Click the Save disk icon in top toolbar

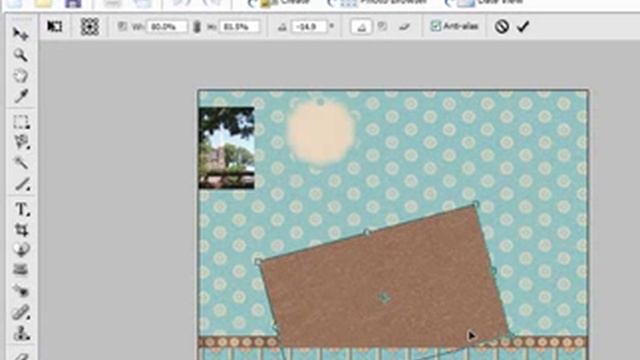point(73,3)
